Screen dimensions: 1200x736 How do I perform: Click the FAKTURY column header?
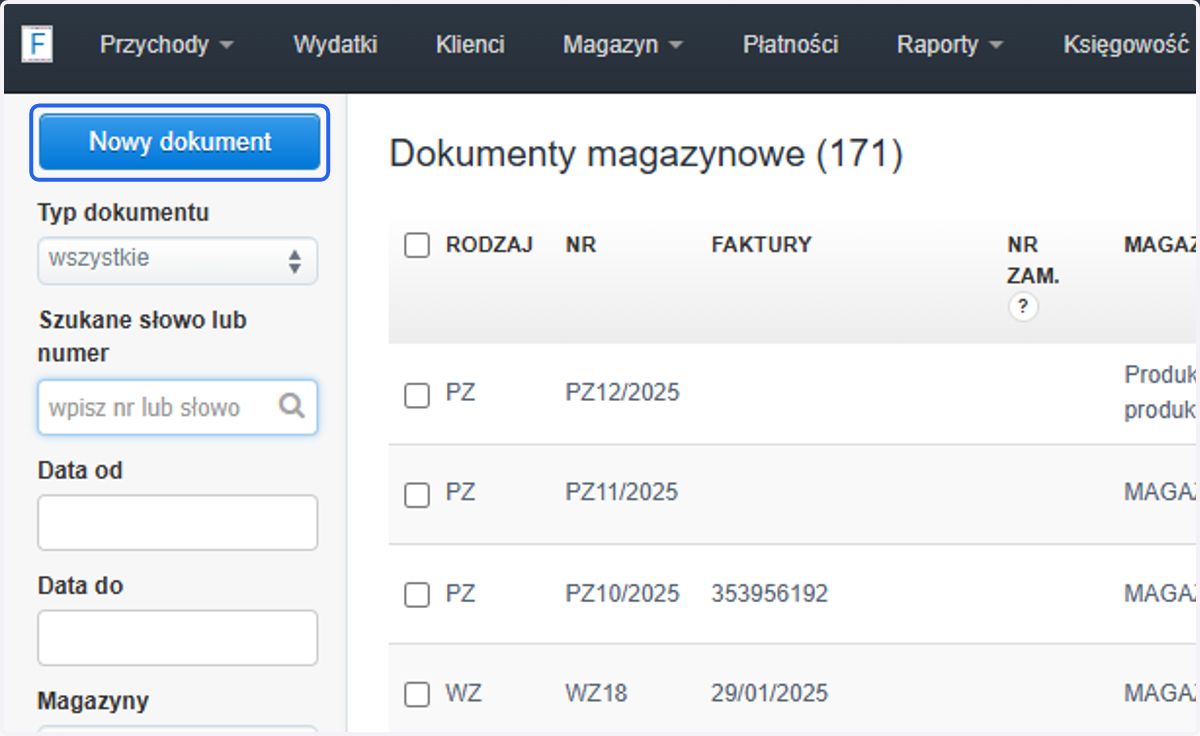pyautogui.click(x=761, y=244)
